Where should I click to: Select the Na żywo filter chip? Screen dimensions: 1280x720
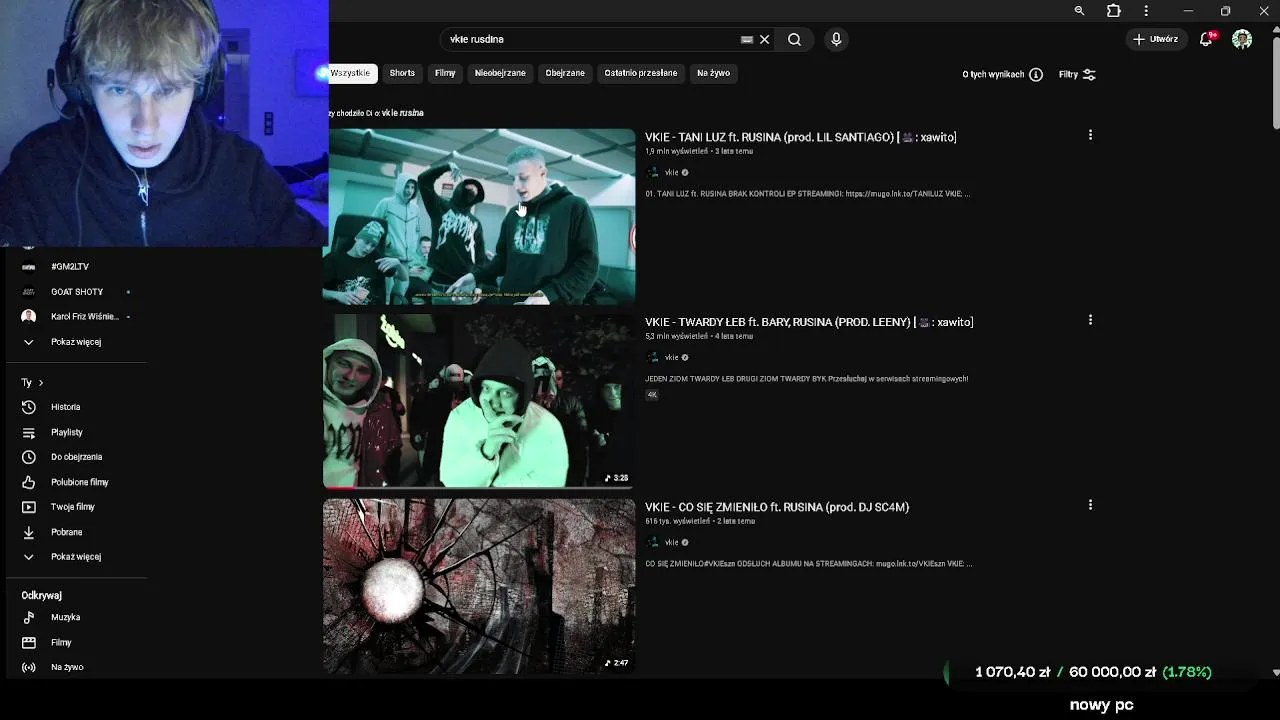point(713,73)
